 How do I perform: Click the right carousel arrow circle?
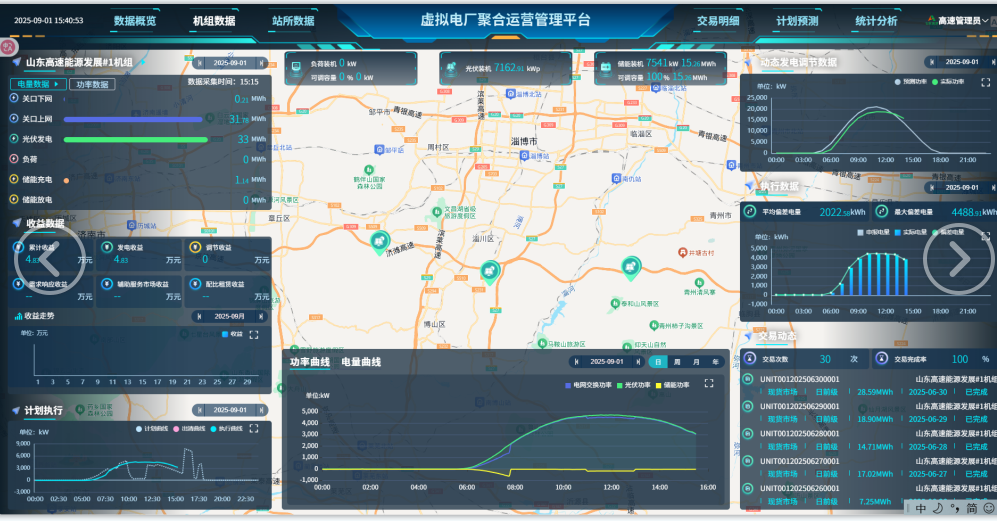958,259
